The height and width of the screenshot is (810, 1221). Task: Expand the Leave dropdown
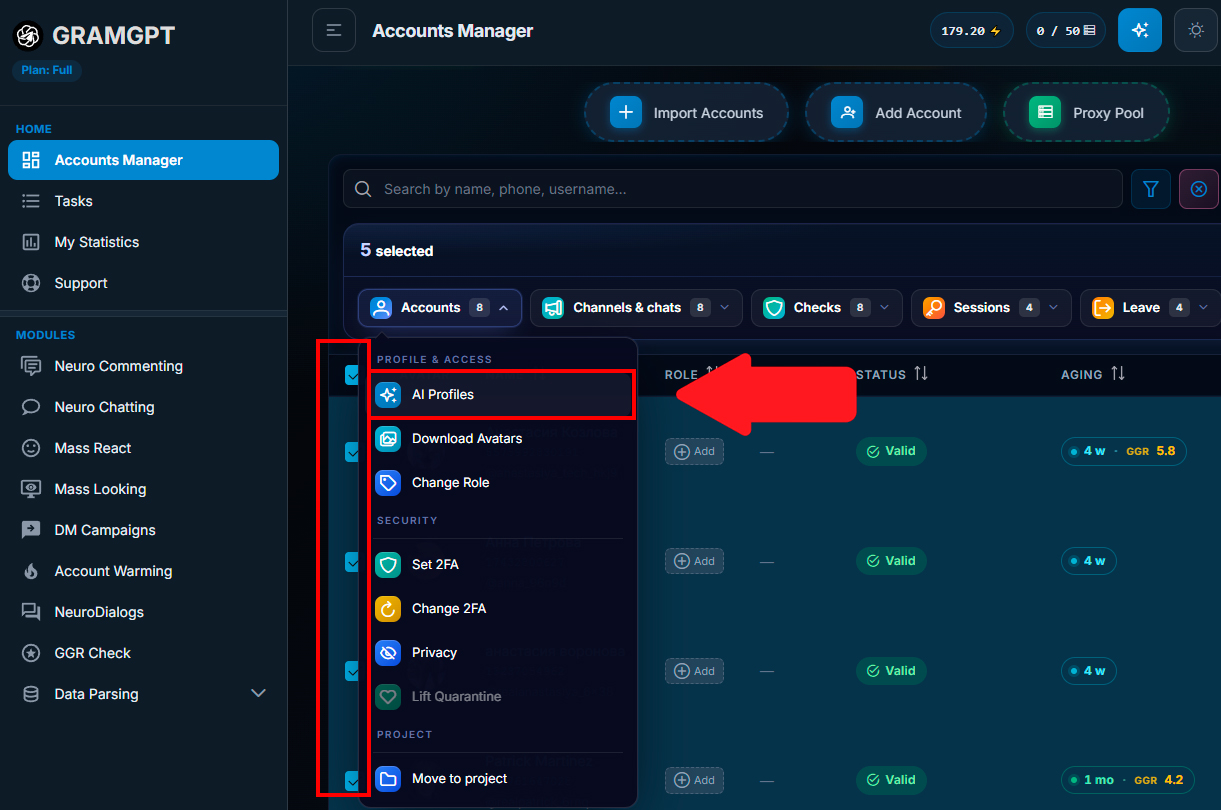[1150, 308]
